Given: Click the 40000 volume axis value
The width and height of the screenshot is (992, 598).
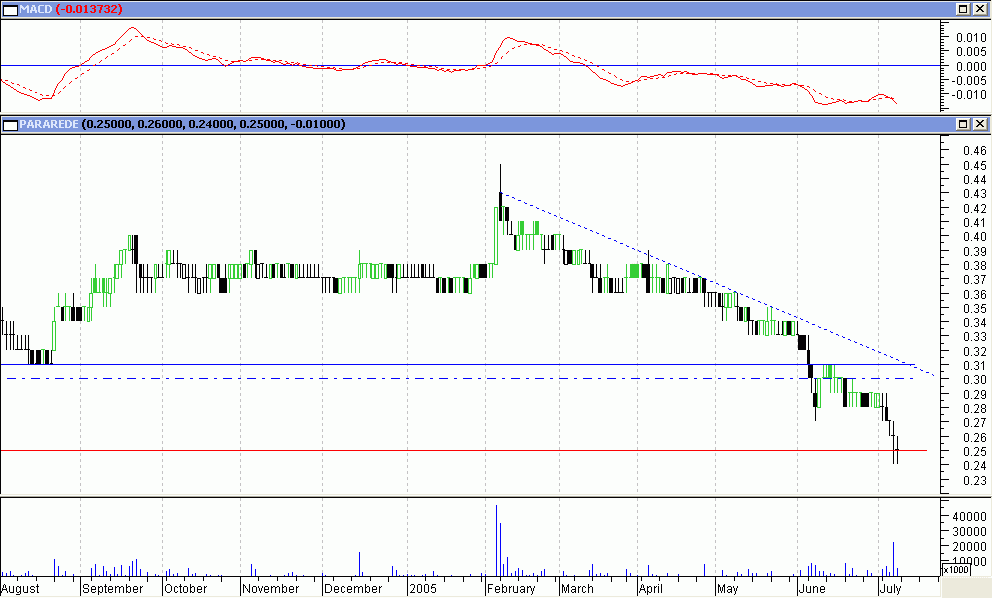Looking at the screenshot, I should click(969, 517).
